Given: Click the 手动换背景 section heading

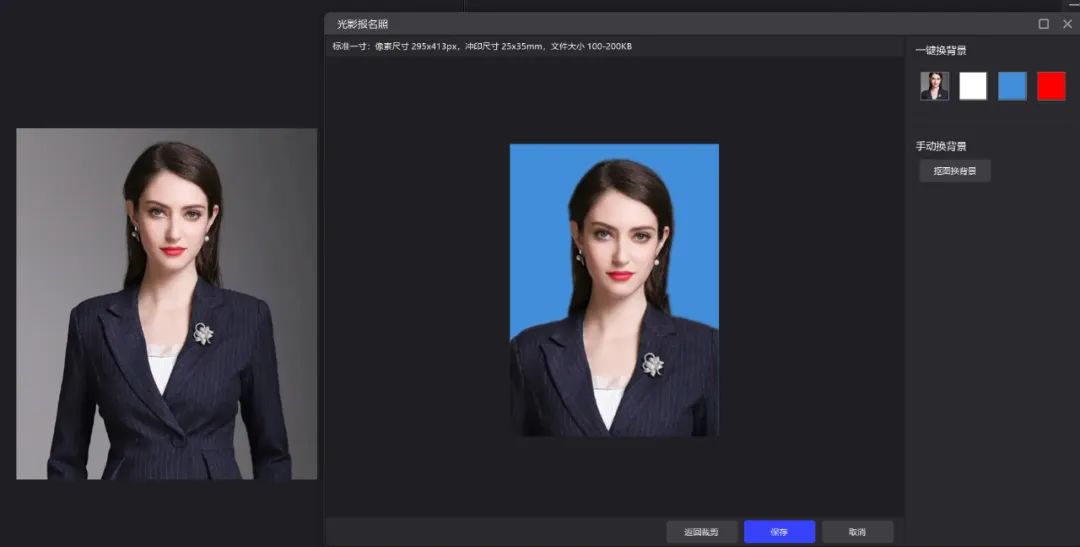Looking at the screenshot, I should point(941,146).
